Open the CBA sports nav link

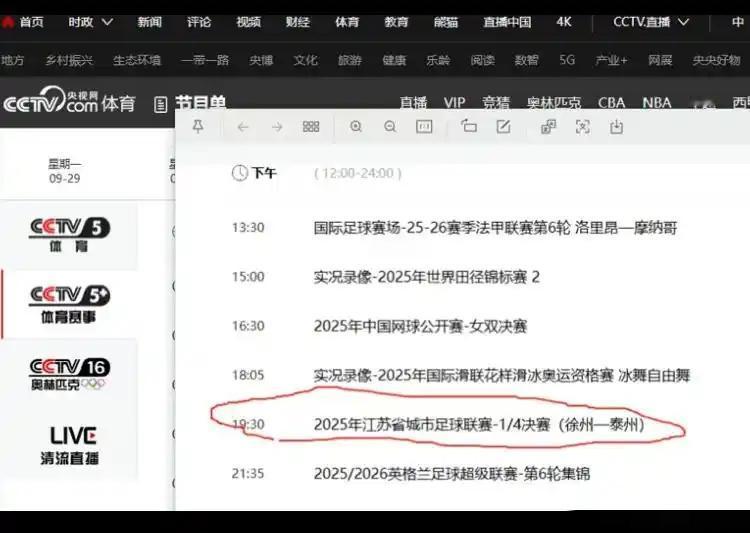pos(611,102)
